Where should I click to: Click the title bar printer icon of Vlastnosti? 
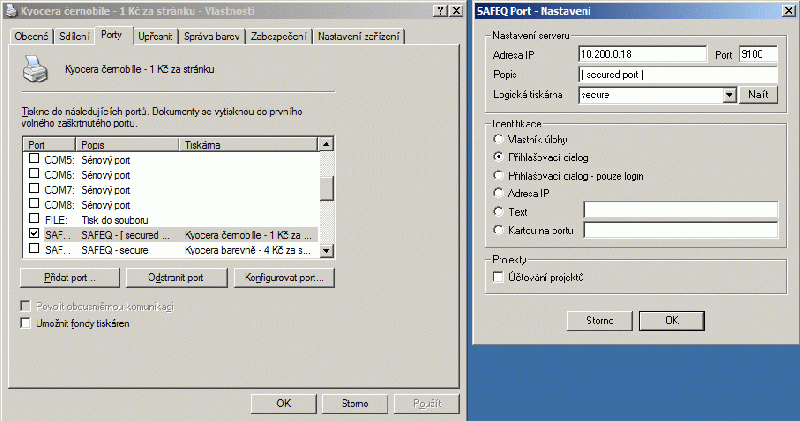(11, 11)
